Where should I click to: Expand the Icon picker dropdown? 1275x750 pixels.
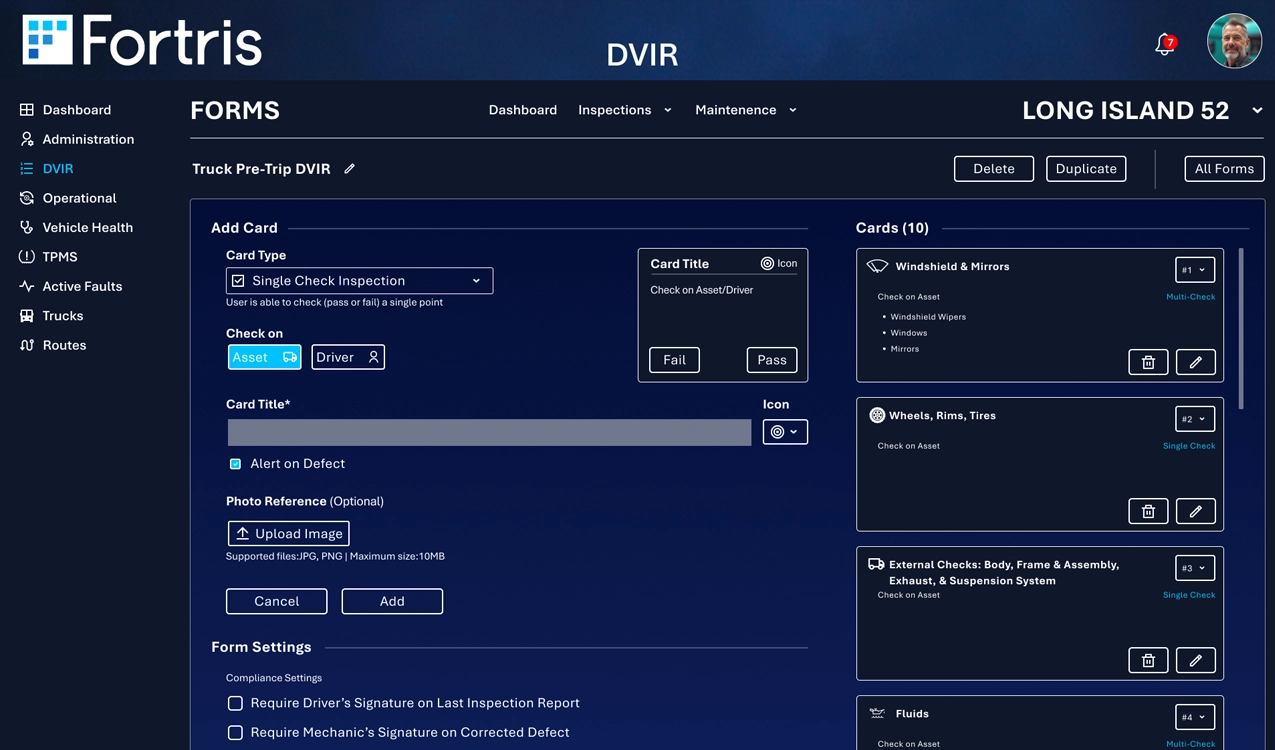[x=785, y=432]
